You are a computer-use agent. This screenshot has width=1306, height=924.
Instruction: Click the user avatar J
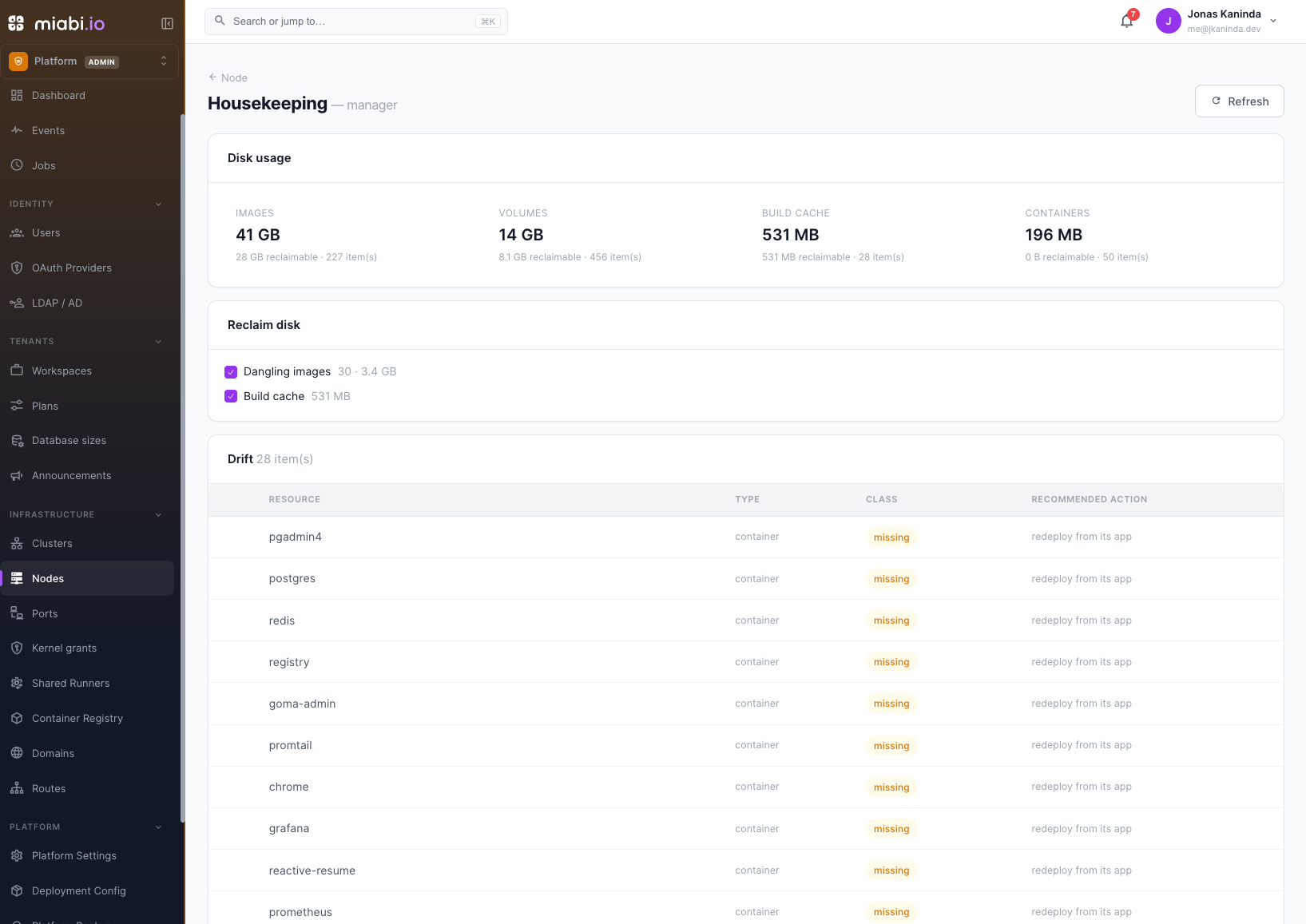[x=1168, y=22]
